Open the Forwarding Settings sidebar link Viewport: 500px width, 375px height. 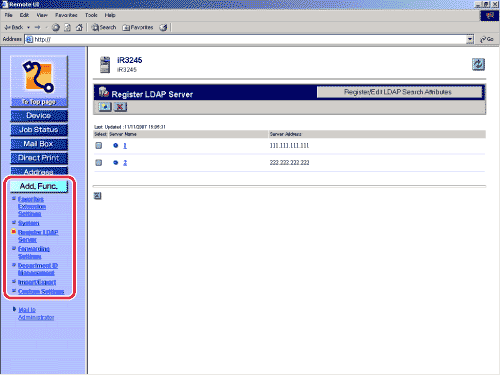click(34, 252)
